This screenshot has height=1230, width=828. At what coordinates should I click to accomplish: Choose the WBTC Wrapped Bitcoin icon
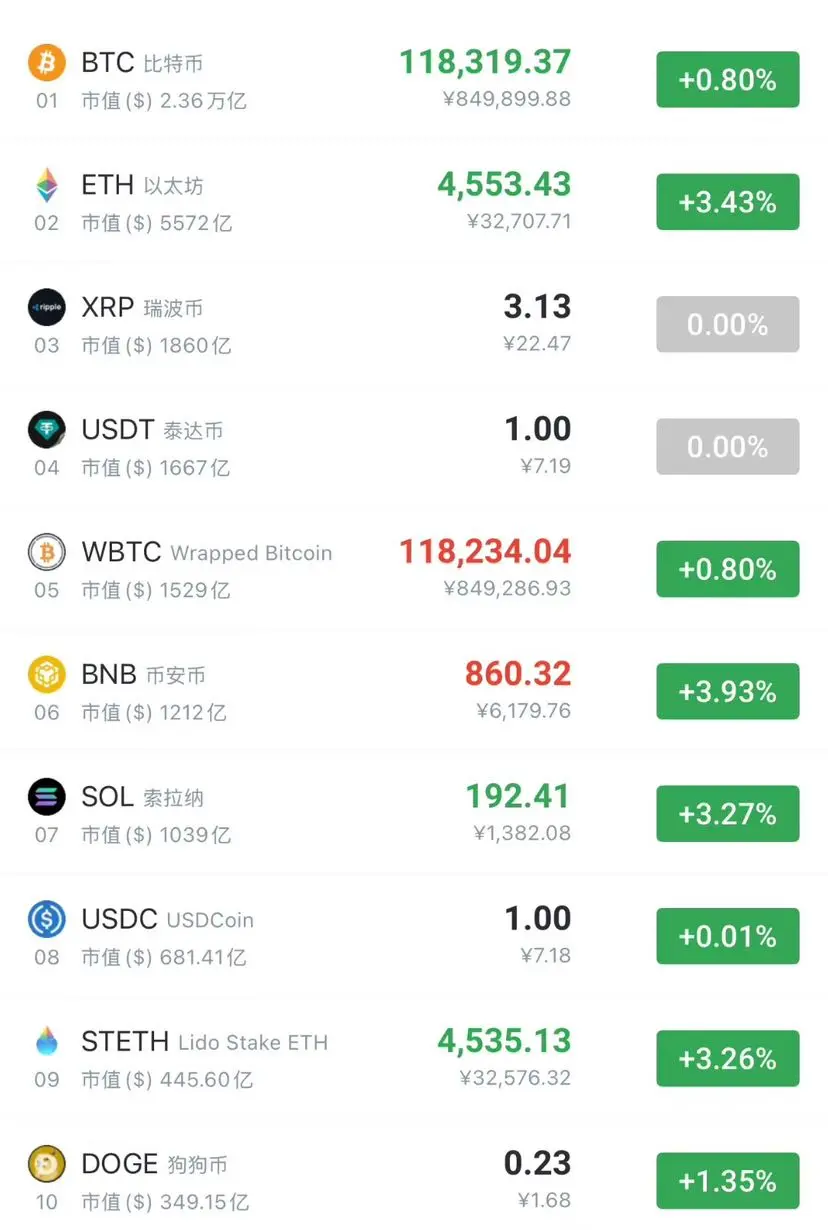pyautogui.click(x=47, y=552)
